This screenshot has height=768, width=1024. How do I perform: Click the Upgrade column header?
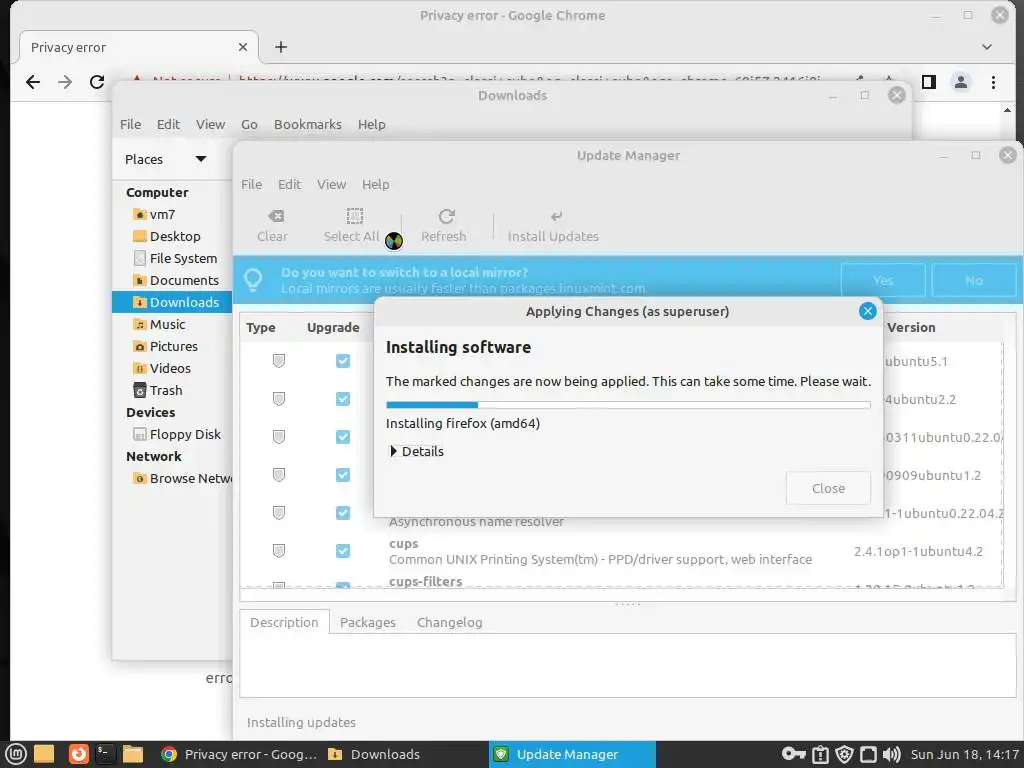click(333, 327)
